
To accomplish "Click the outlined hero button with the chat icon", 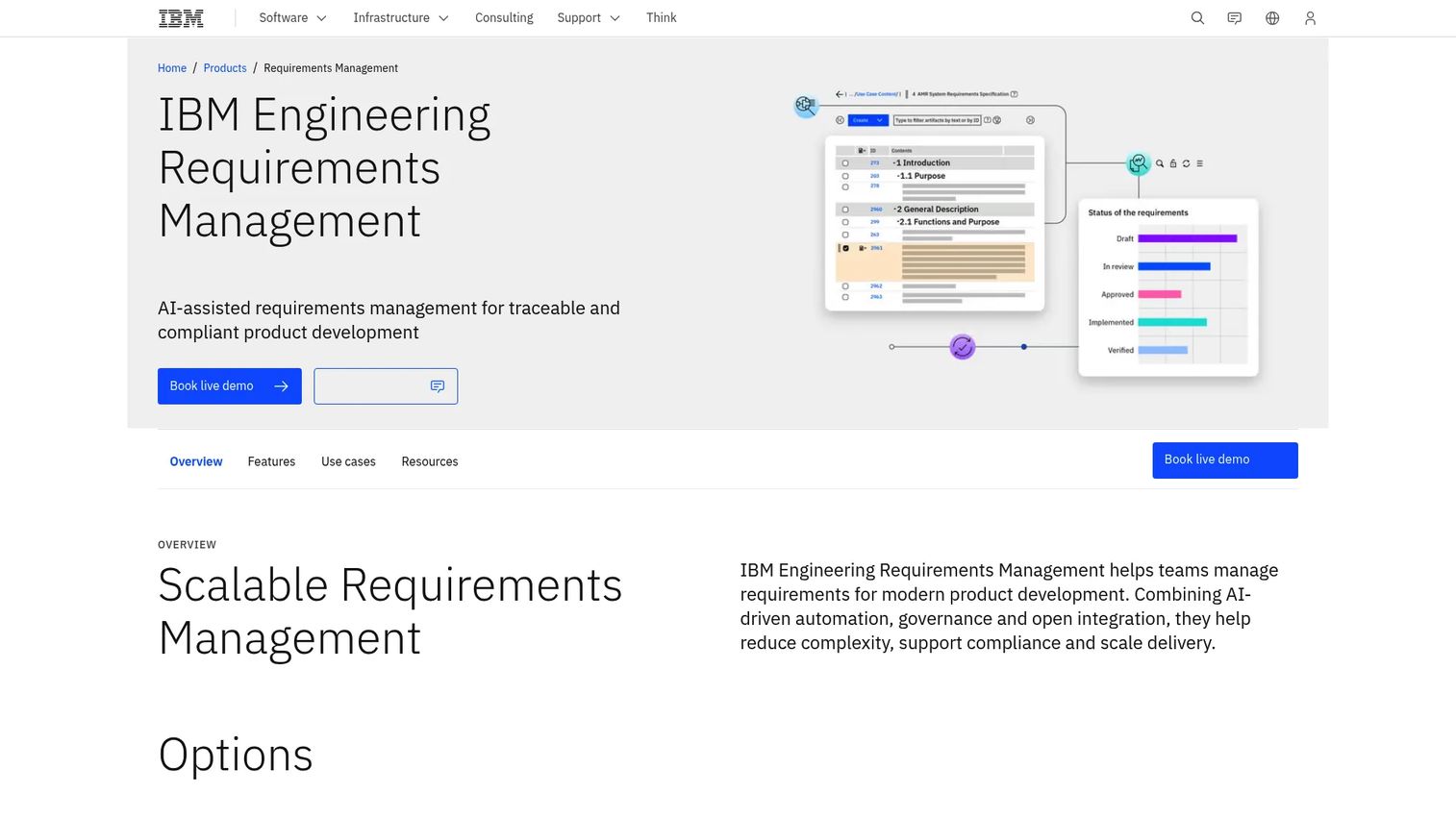I will pos(386,386).
